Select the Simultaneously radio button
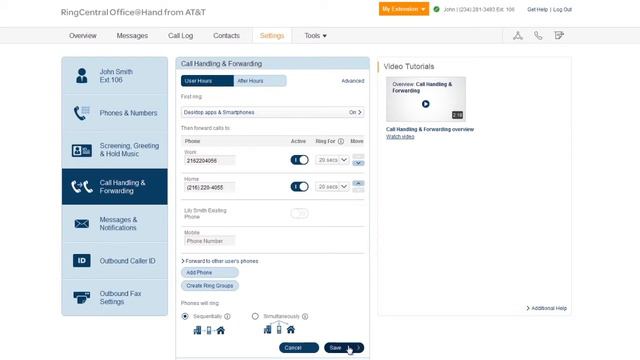Image resolution: width=640 pixels, height=360 pixels. [255, 316]
